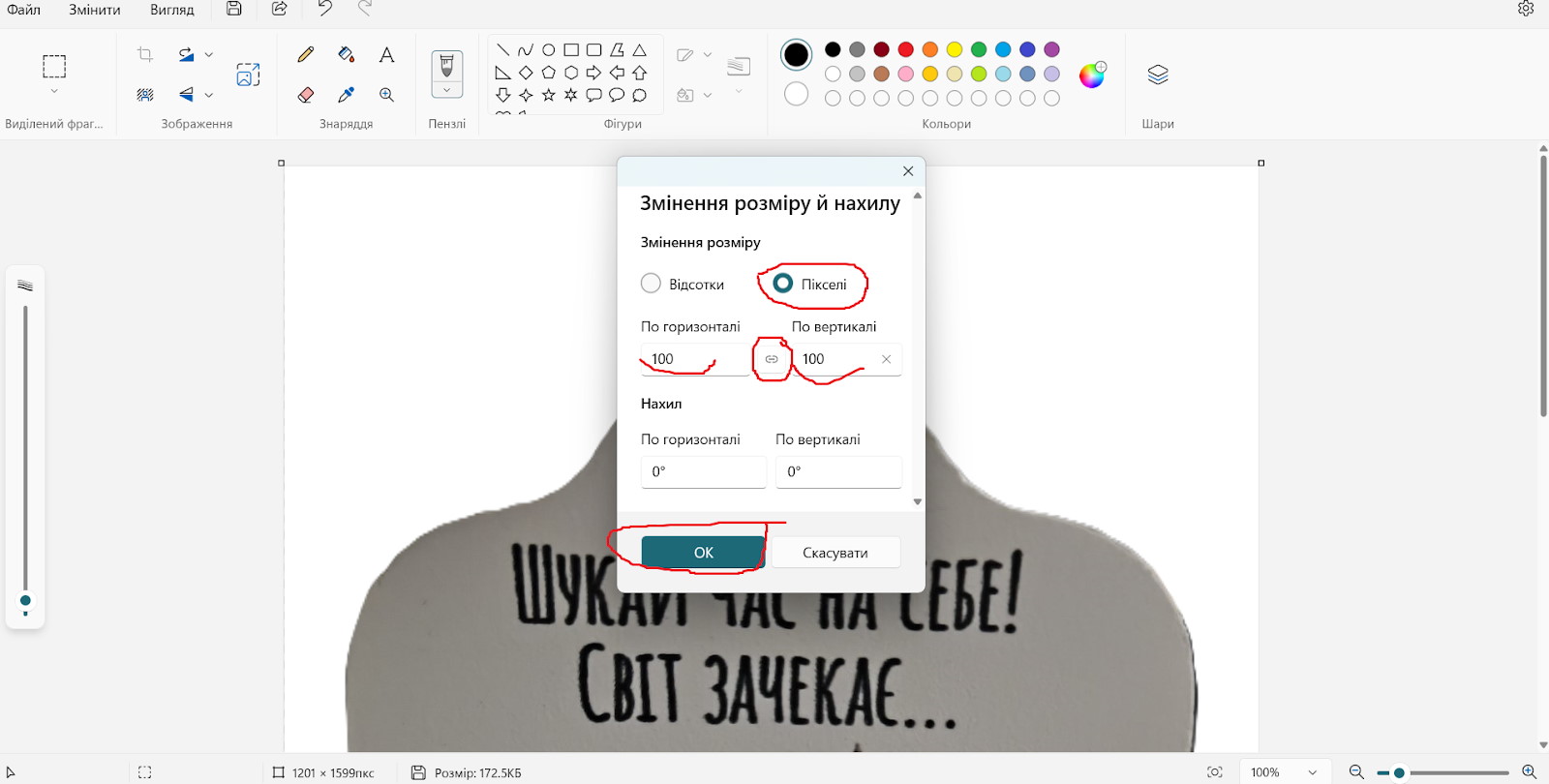Screen dimensions: 1549x784
Task: Expand the flip options dropdown arrow
Action: point(209,95)
